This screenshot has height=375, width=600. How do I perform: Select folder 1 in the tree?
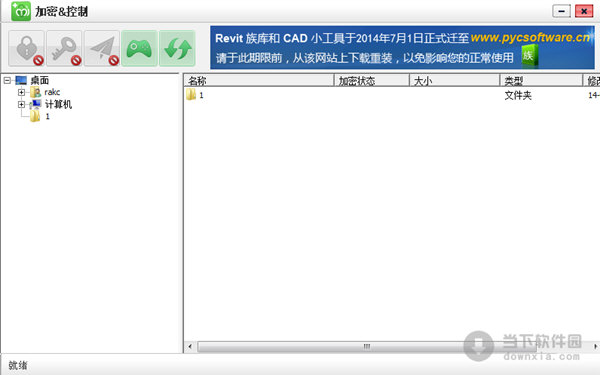[47, 116]
